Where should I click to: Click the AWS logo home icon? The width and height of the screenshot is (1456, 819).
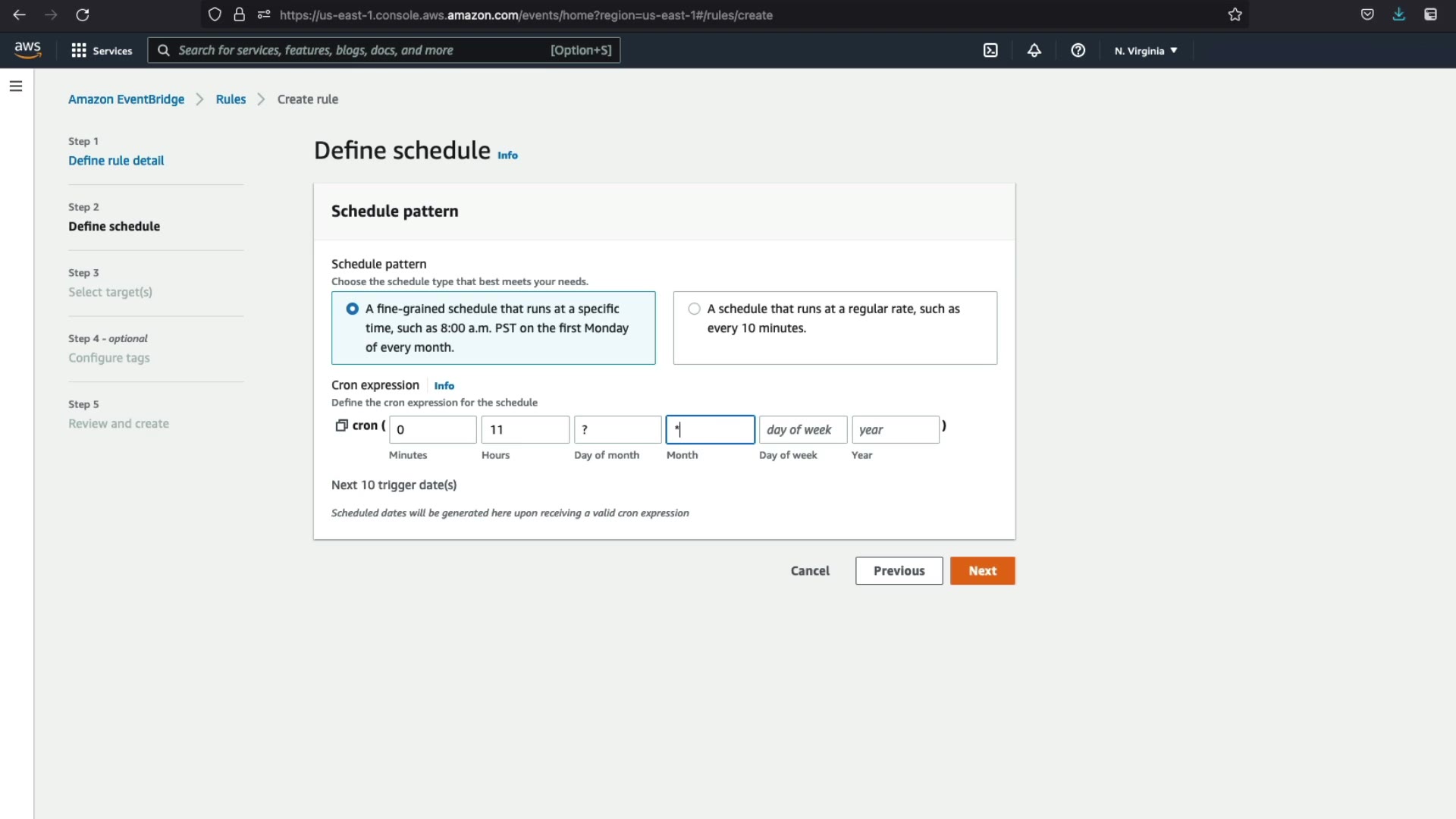27,50
